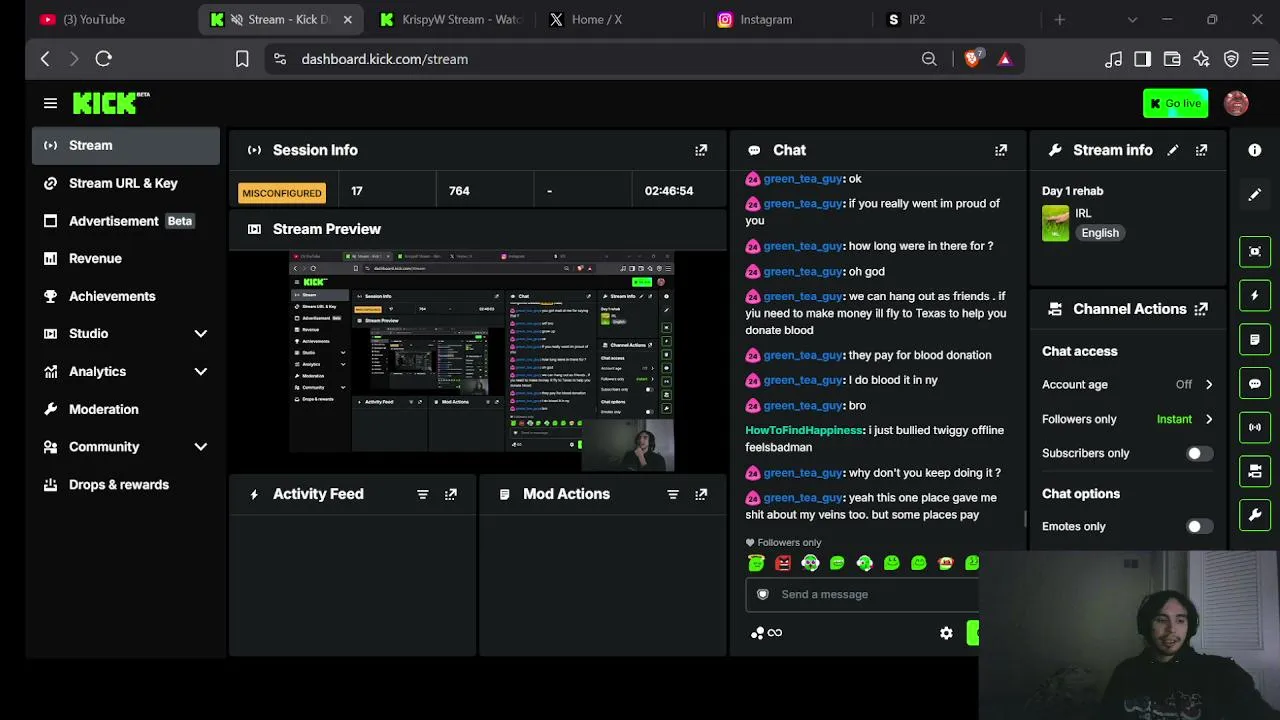
Task: Click the address bar URL
Action: (384, 59)
